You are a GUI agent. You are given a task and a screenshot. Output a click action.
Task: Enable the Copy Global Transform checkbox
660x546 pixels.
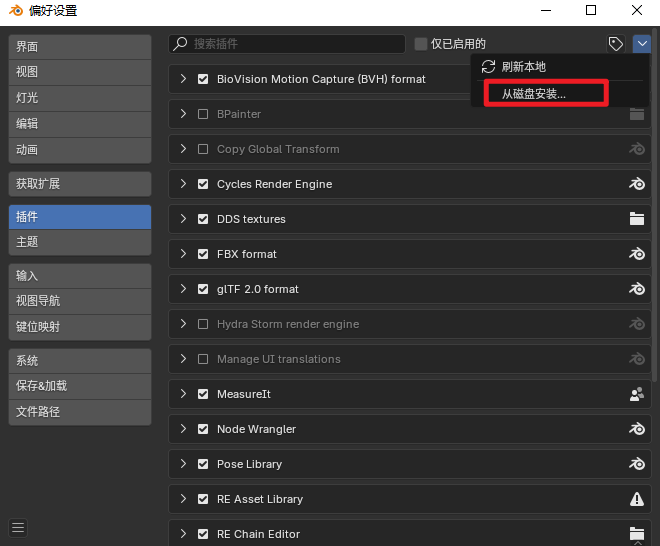tap(203, 149)
